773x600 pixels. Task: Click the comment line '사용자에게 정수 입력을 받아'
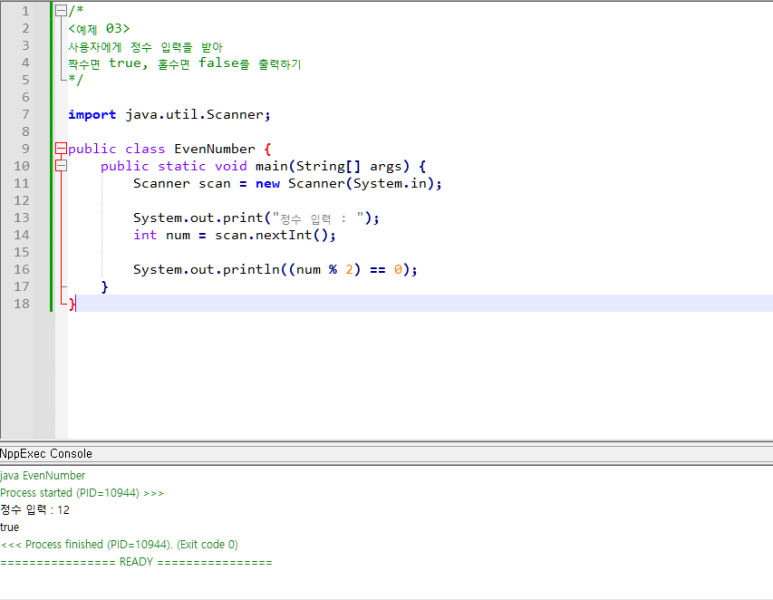[145, 47]
